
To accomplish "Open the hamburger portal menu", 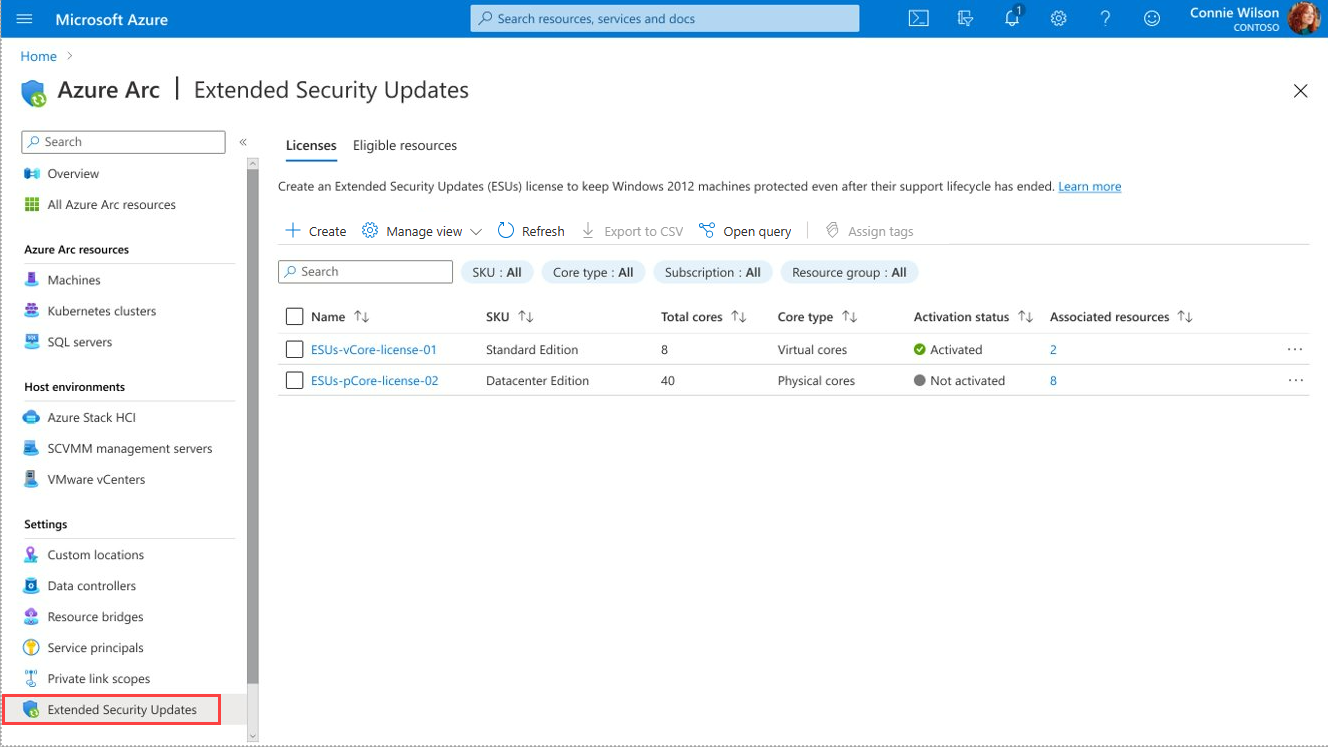I will click(x=25, y=19).
